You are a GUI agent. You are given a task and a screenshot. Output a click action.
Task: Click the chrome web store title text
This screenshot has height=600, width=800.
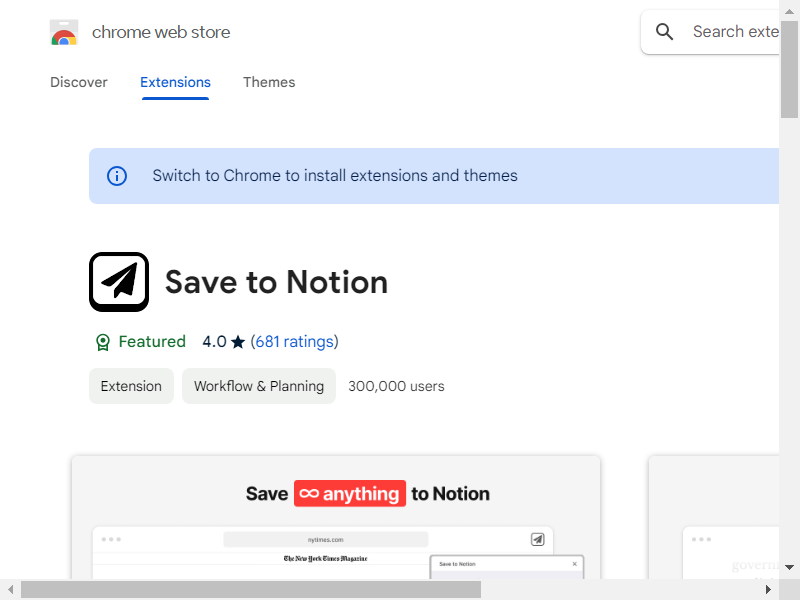161,32
